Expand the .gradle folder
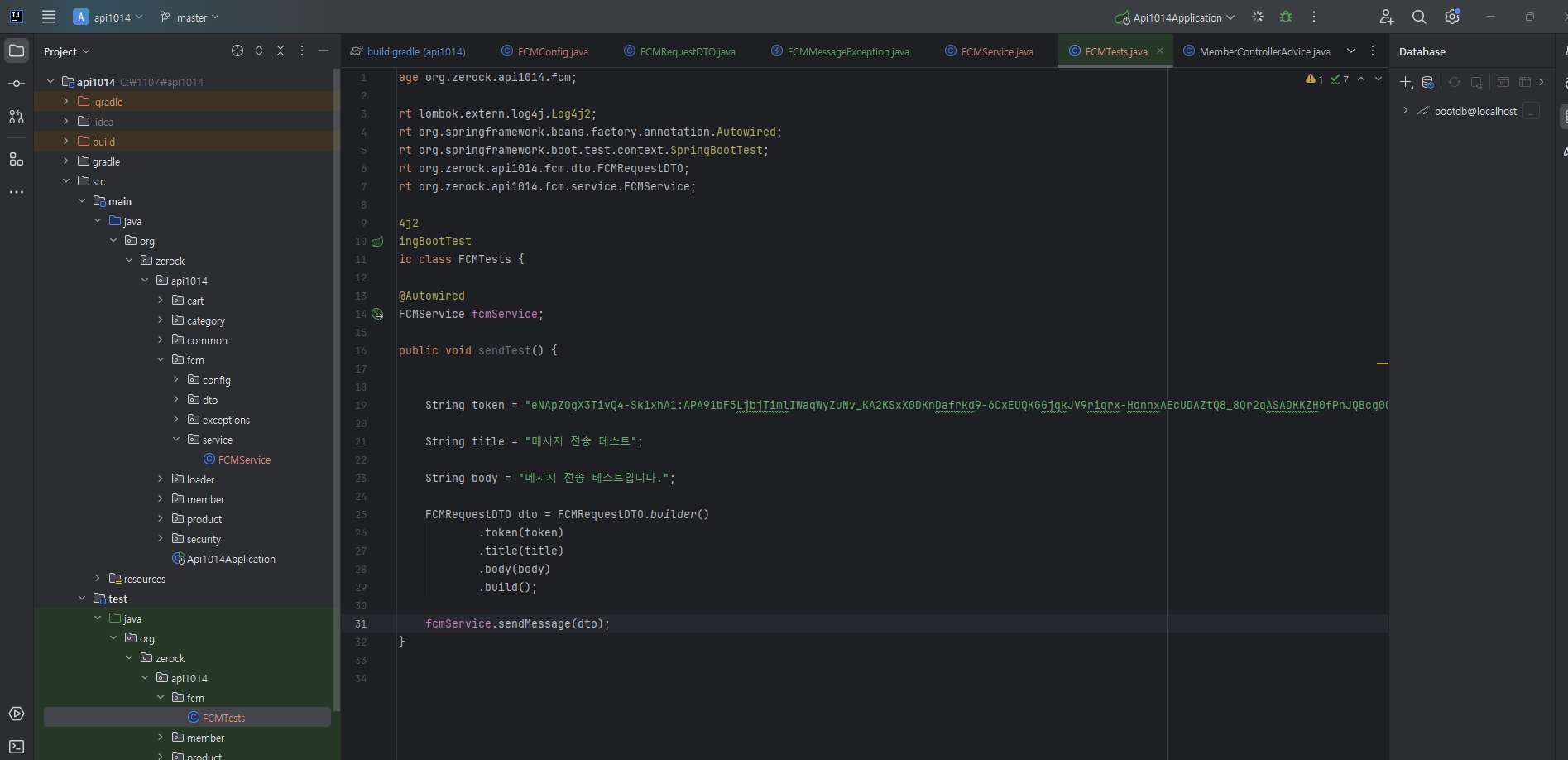 point(66,102)
